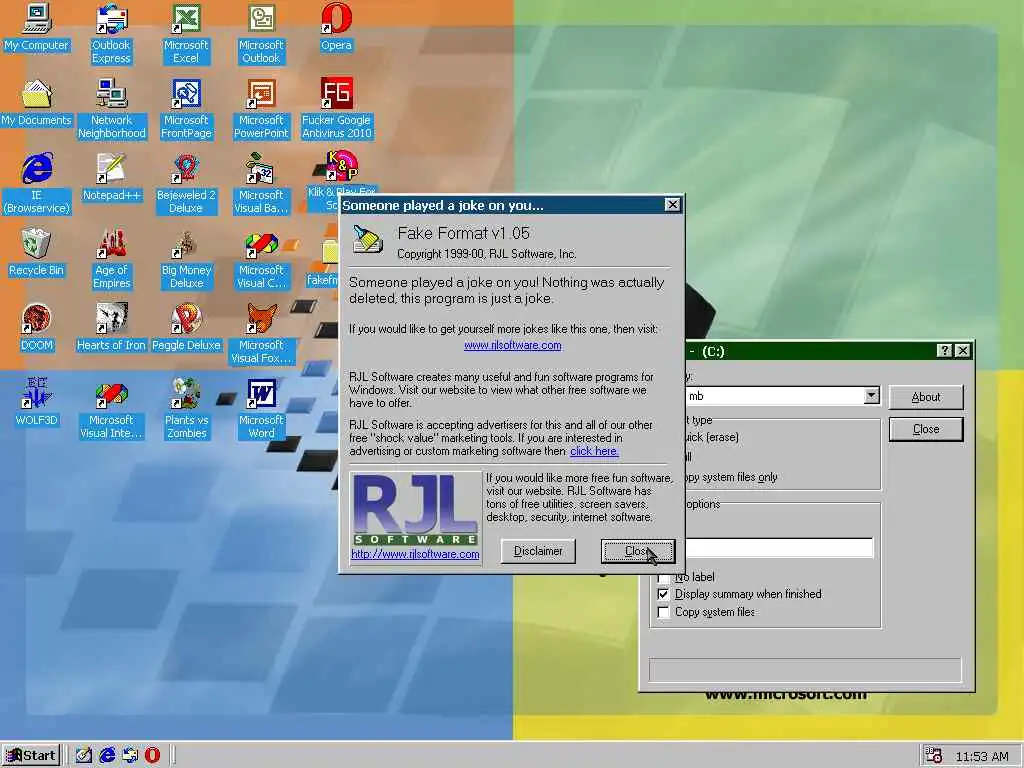The image size is (1024, 768).
Task: Click the label text field in Format window
Action: coord(778,548)
